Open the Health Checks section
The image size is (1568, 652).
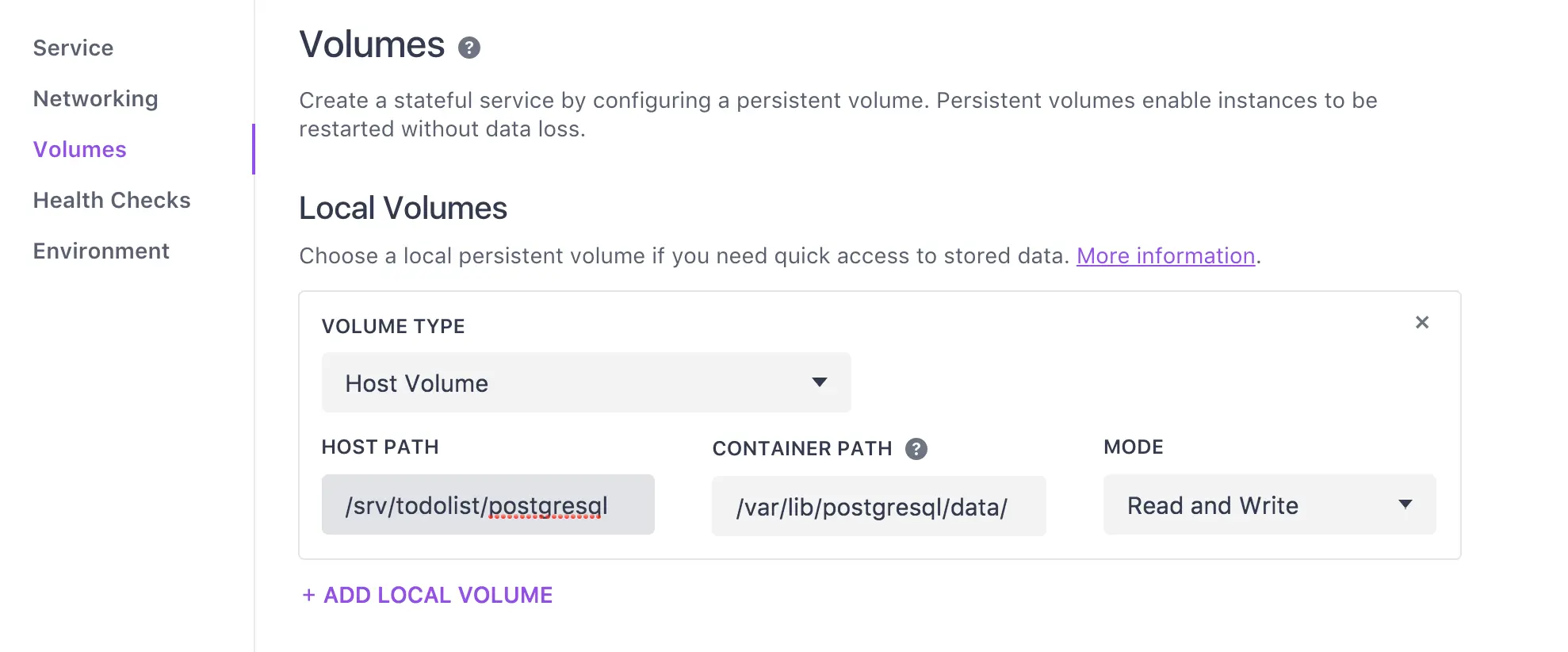[112, 200]
